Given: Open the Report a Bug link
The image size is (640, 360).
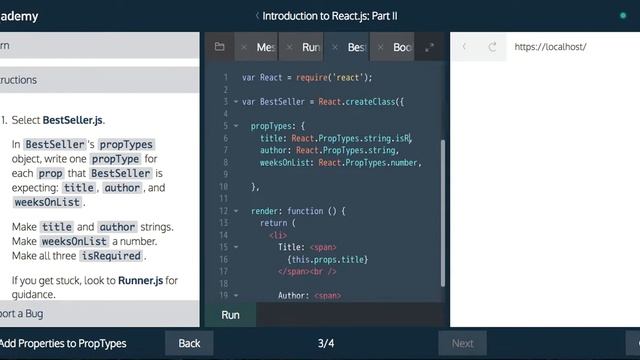Looking at the screenshot, I should [22, 313].
